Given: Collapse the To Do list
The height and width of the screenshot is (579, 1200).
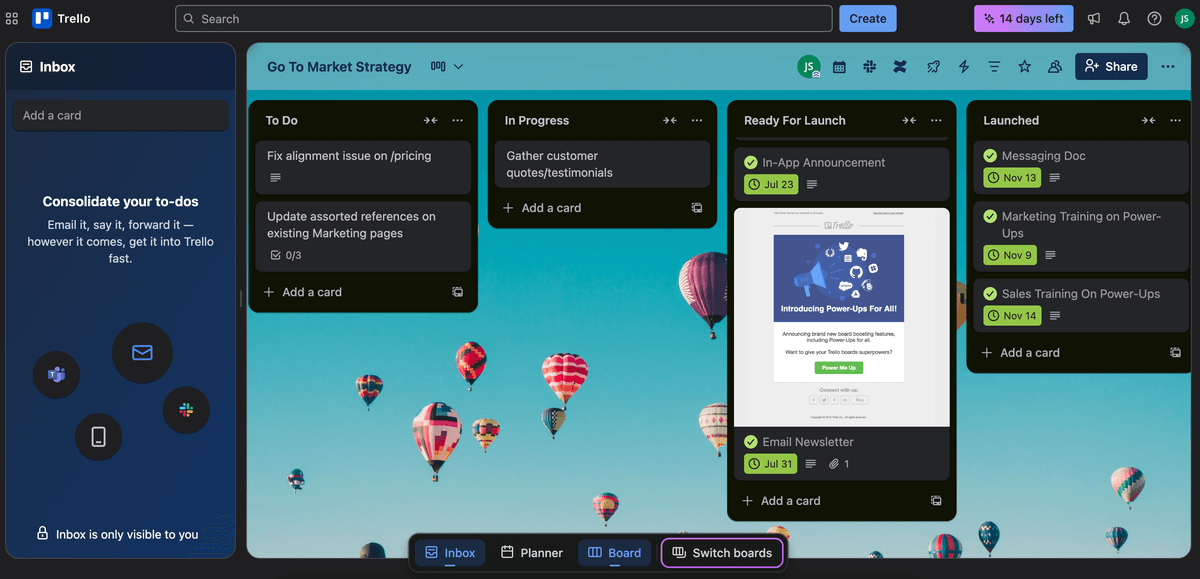Looking at the screenshot, I should [430, 119].
